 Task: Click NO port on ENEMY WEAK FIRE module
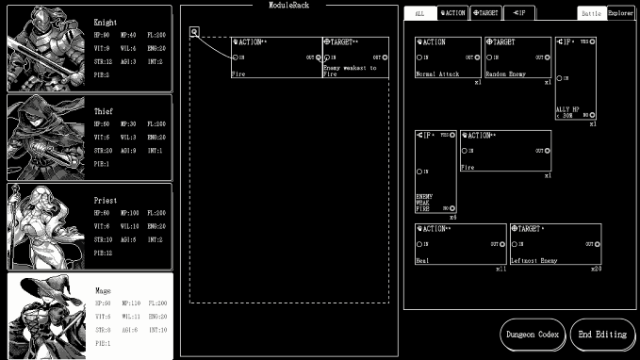pos(452,208)
